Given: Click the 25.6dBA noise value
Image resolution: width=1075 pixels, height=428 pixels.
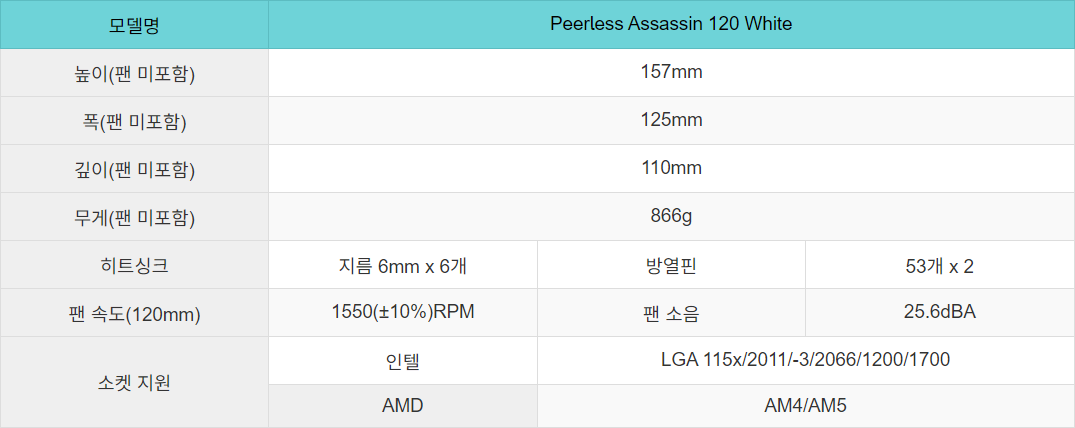Looking at the screenshot, I should pos(940,312).
